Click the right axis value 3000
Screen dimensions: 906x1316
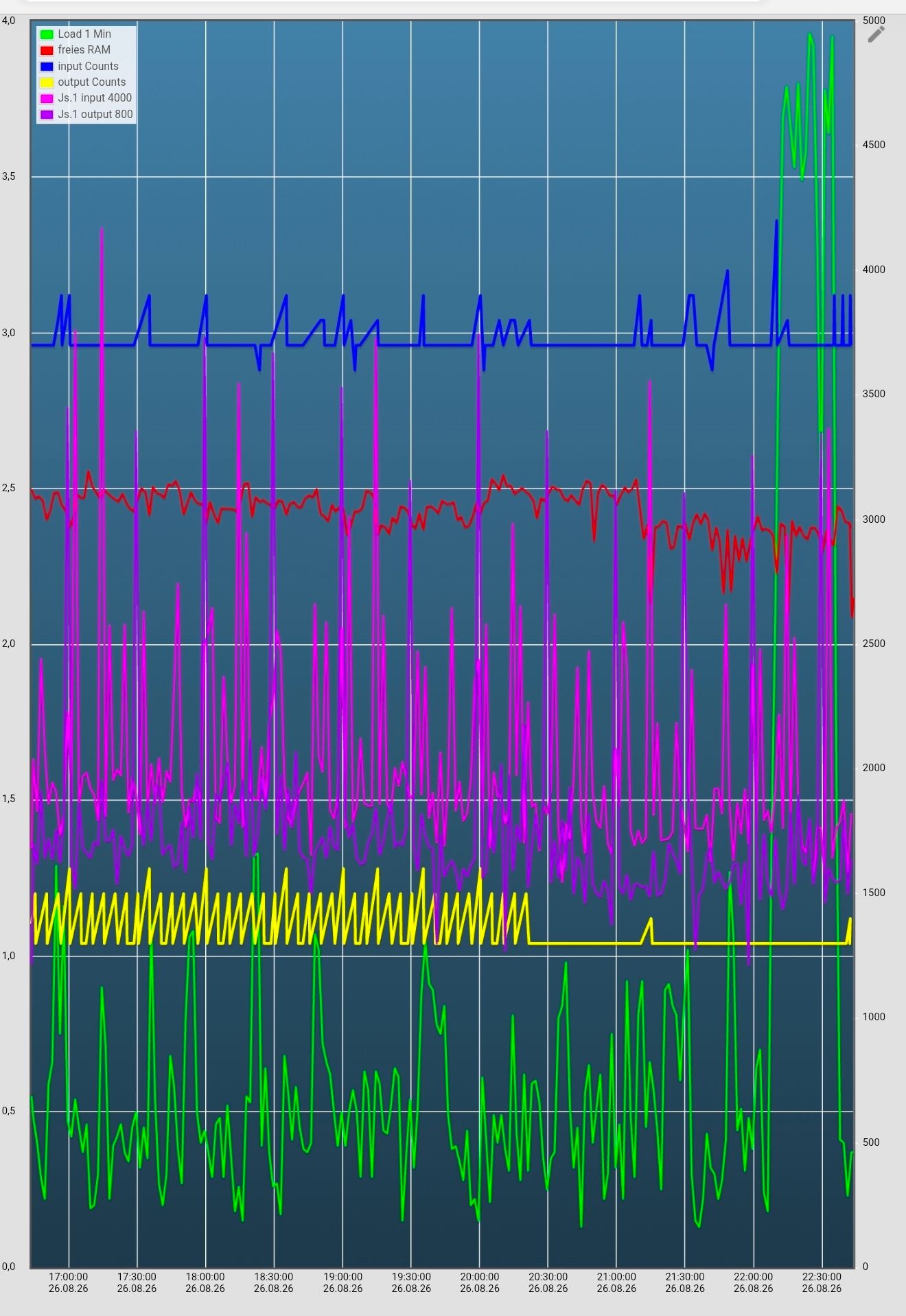pos(874,519)
